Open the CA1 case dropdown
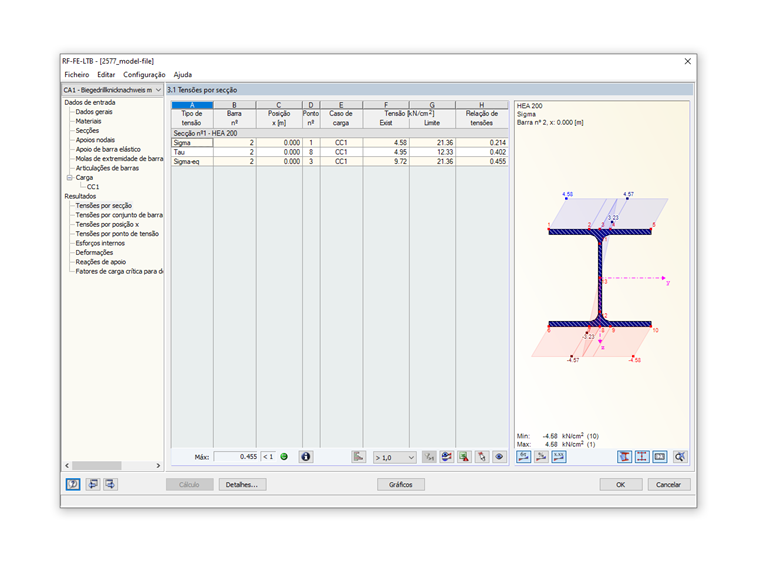 click(x=112, y=90)
